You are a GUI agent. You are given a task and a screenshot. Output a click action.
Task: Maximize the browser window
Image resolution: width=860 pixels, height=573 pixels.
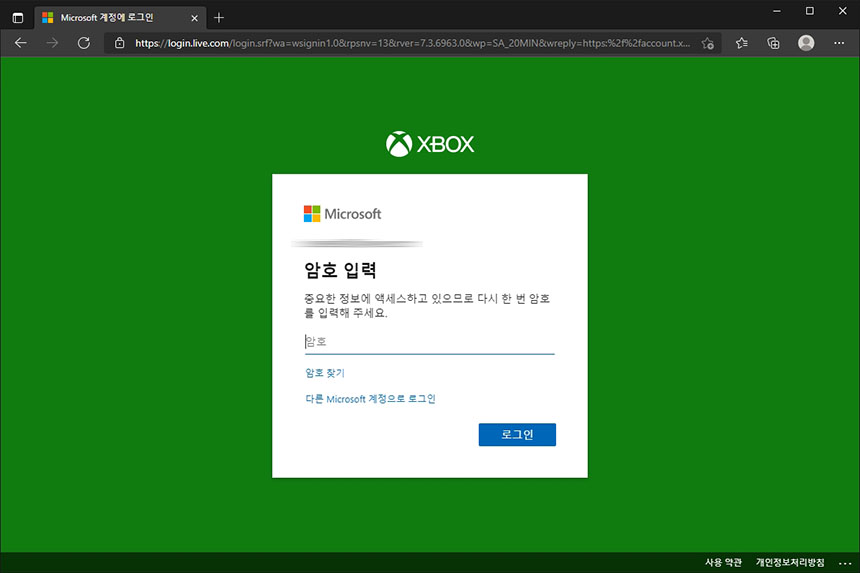click(x=810, y=11)
